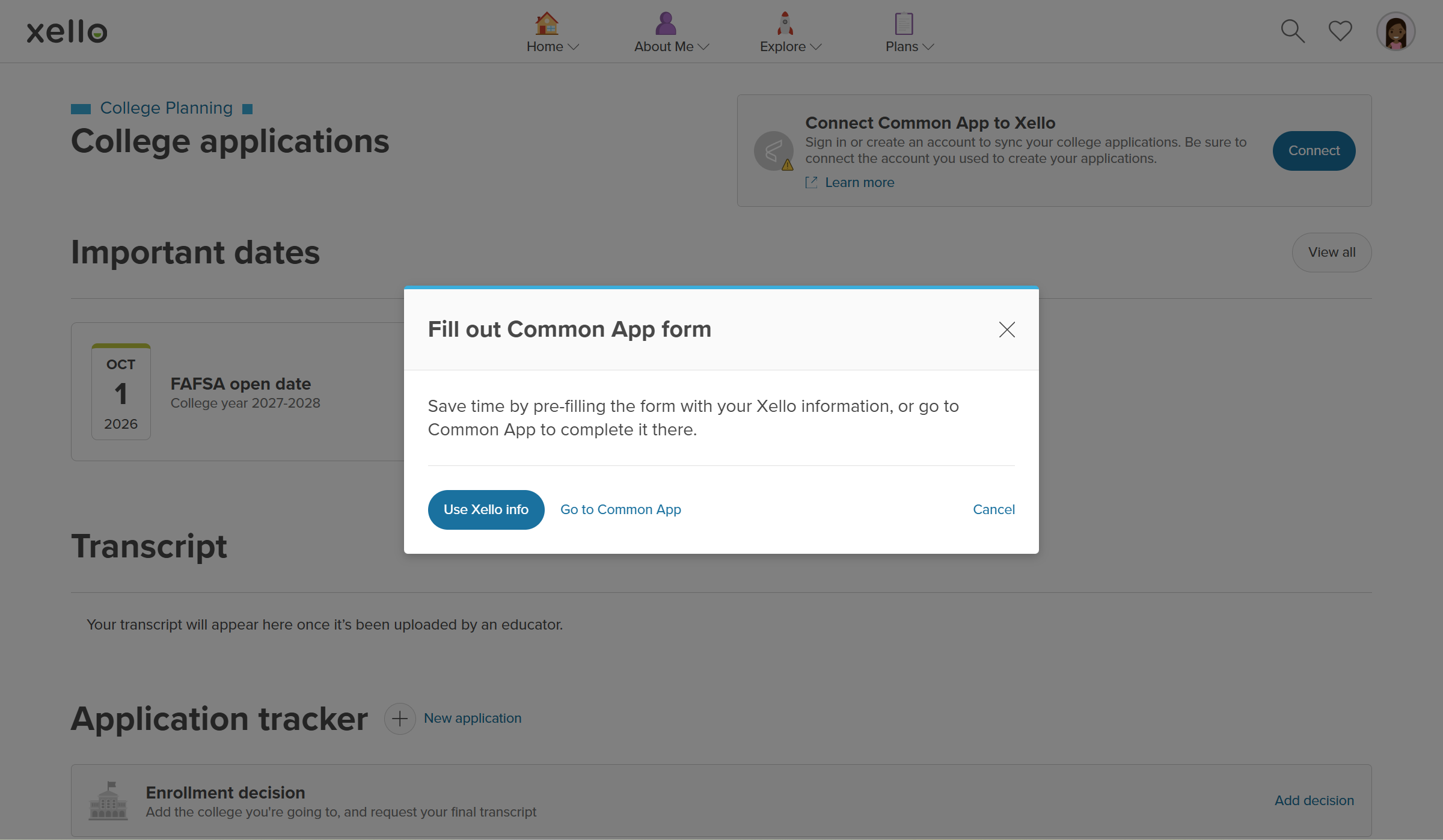Expand the Home dropdown chevron
The height and width of the screenshot is (840, 1443).
[573, 47]
